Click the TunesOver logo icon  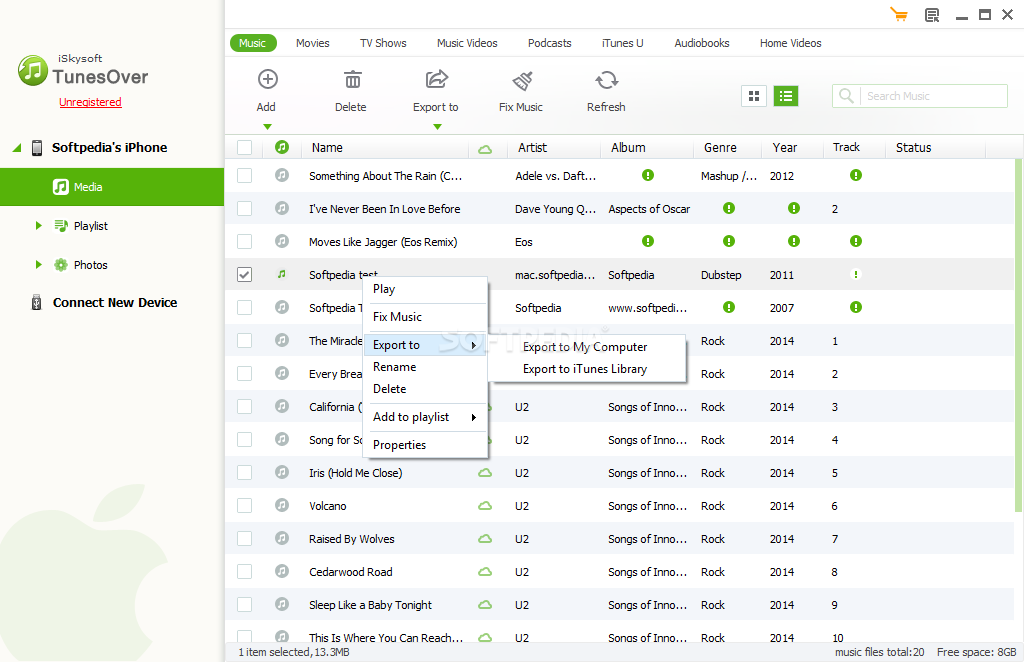click(33, 71)
